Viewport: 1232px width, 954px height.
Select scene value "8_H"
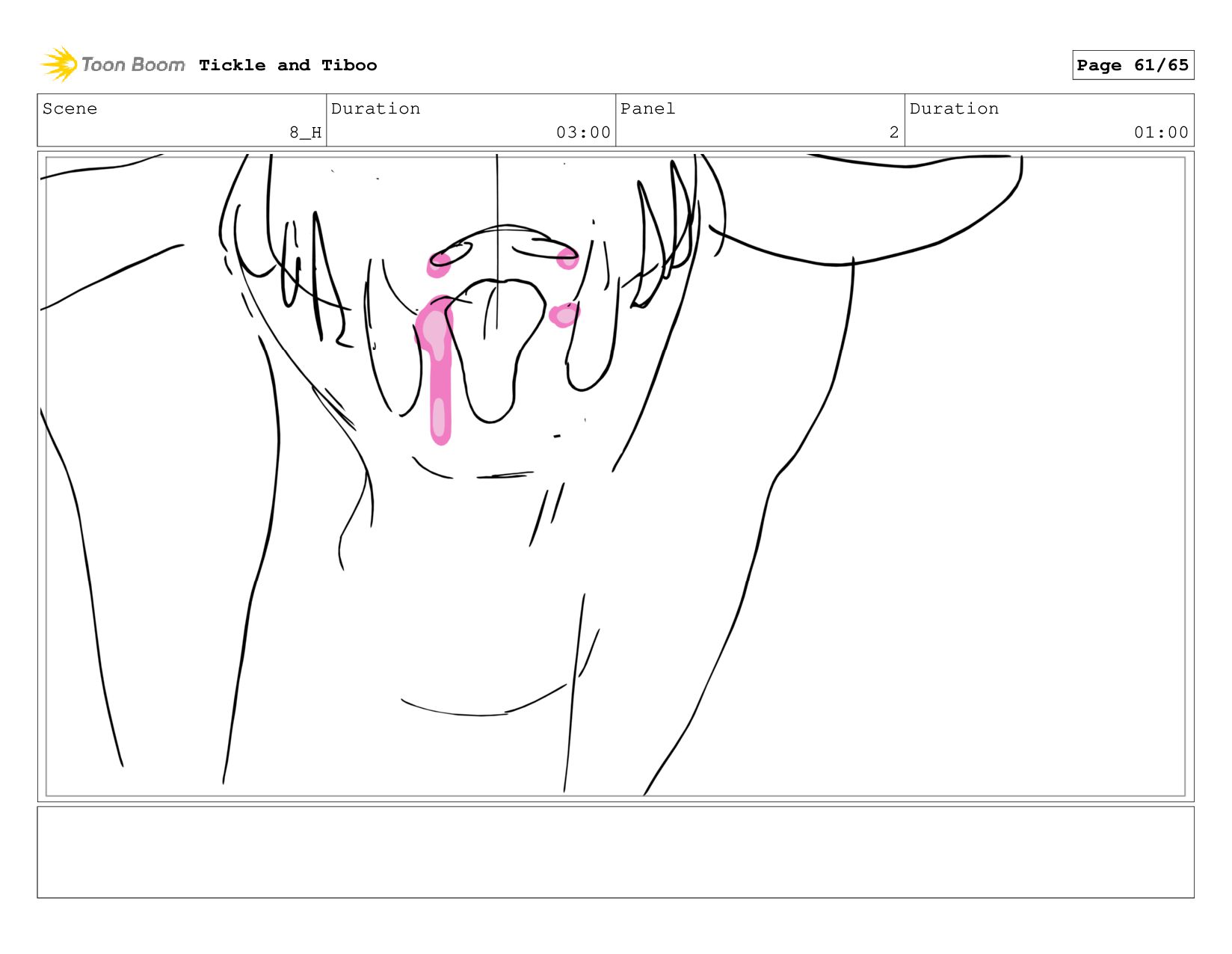pos(305,132)
